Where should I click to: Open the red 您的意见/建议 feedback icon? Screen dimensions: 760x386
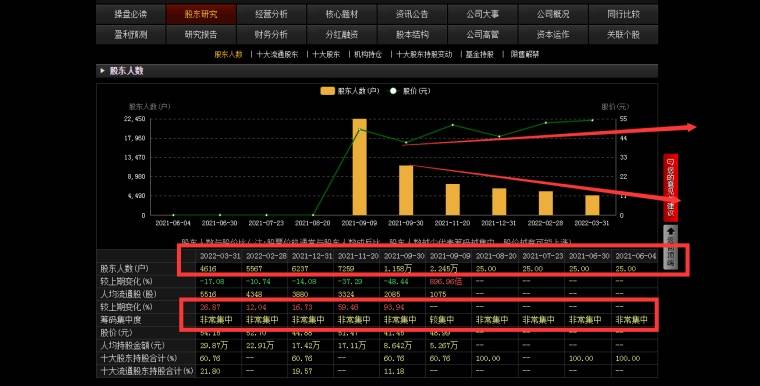[x=671, y=188]
